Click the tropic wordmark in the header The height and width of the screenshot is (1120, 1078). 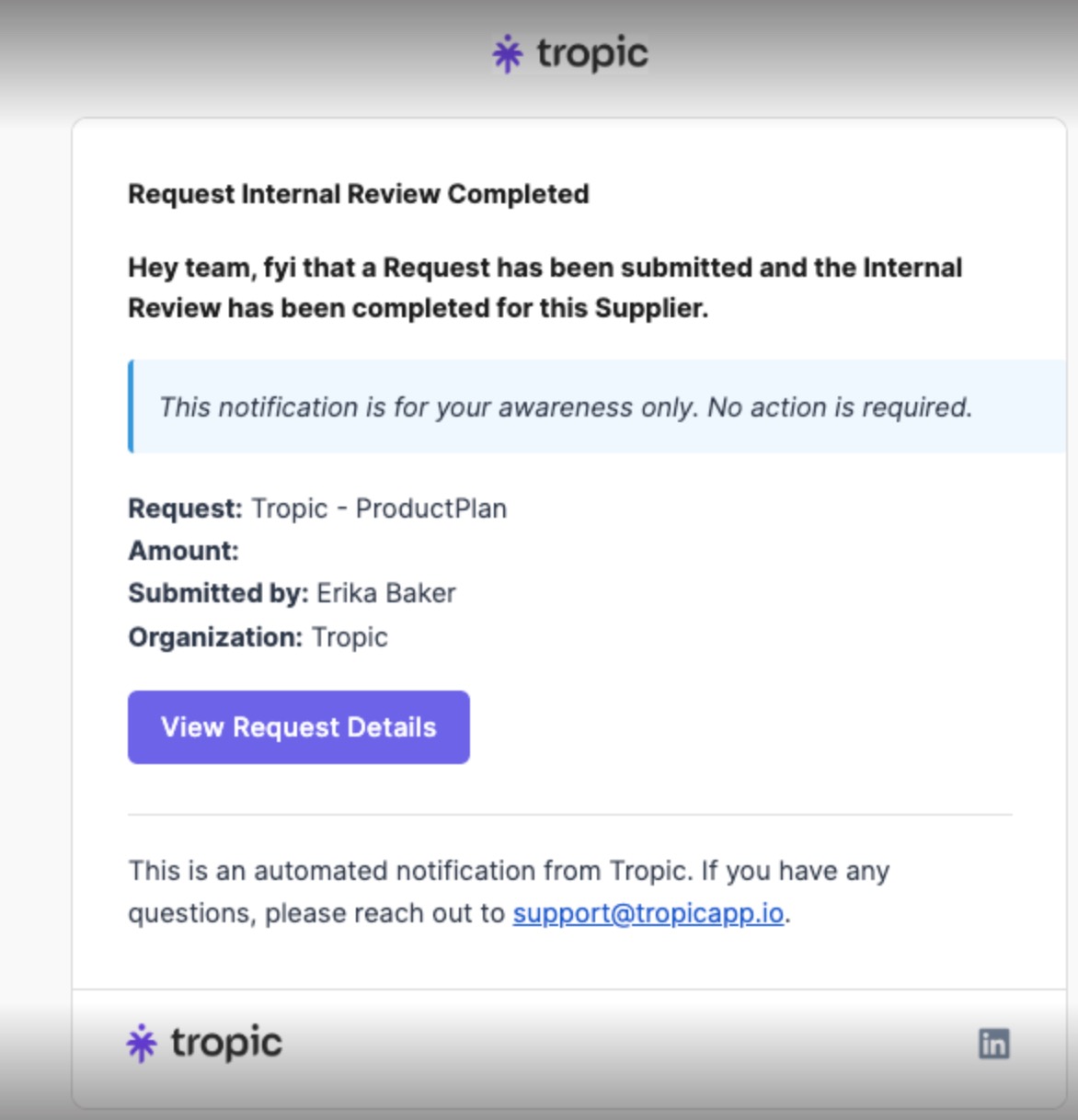(592, 53)
